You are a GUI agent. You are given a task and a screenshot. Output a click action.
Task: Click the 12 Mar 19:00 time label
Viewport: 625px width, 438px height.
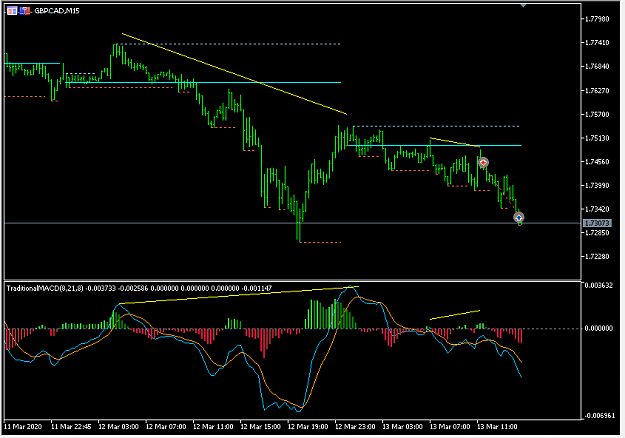click(308, 426)
